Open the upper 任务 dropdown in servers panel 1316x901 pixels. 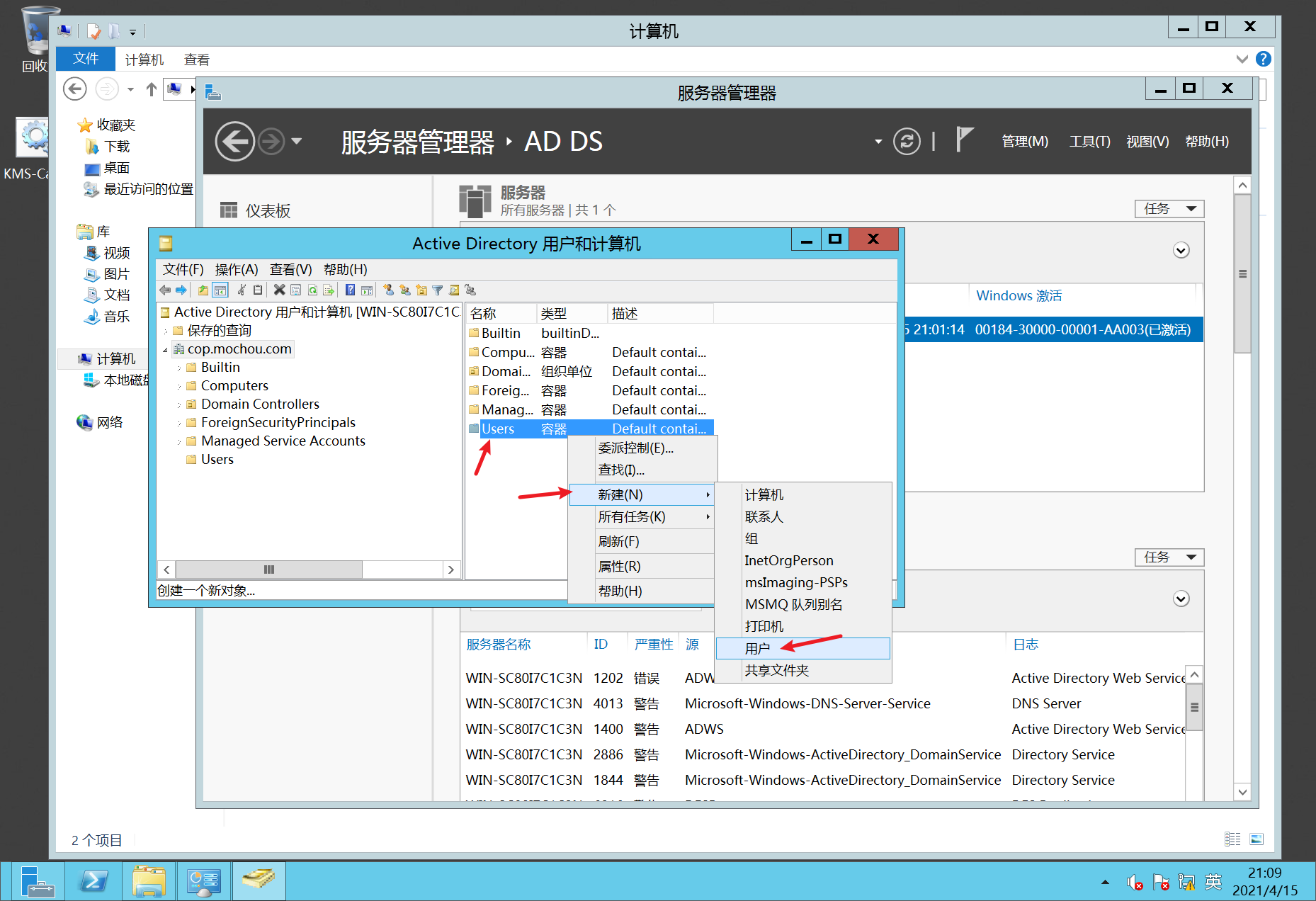point(1169,209)
